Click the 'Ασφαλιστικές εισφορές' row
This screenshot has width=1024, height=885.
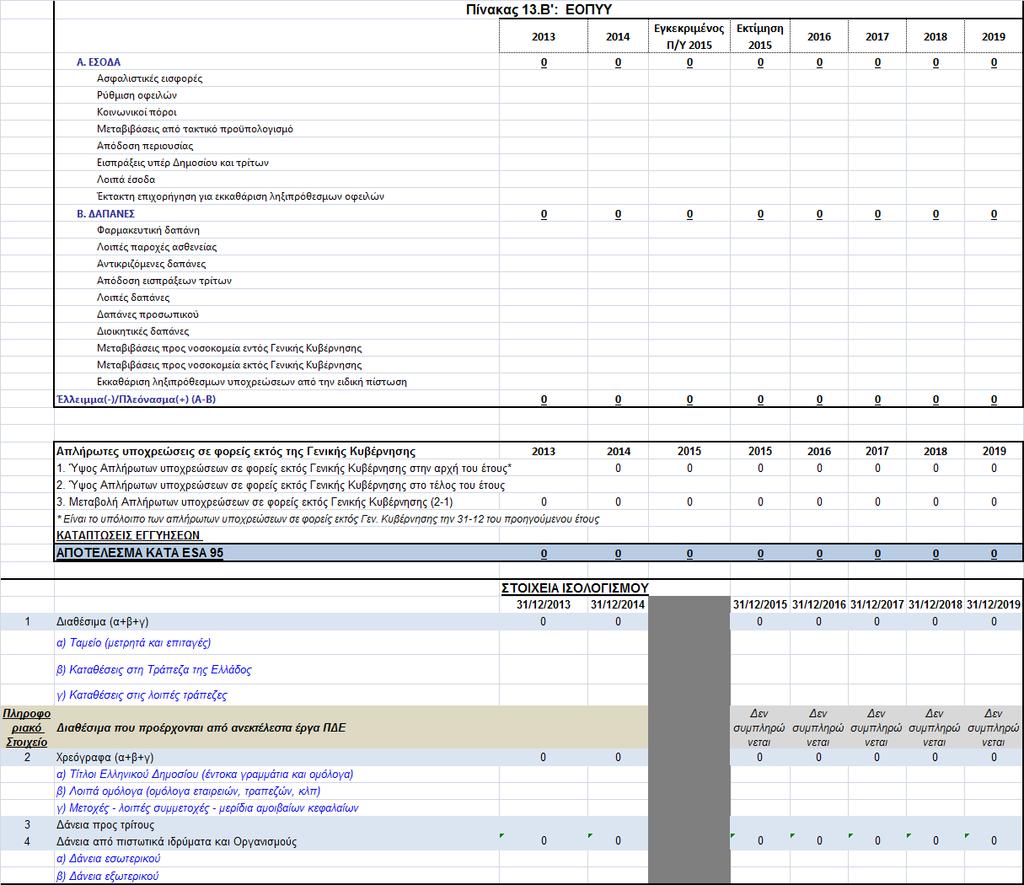click(x=150, y=78)
